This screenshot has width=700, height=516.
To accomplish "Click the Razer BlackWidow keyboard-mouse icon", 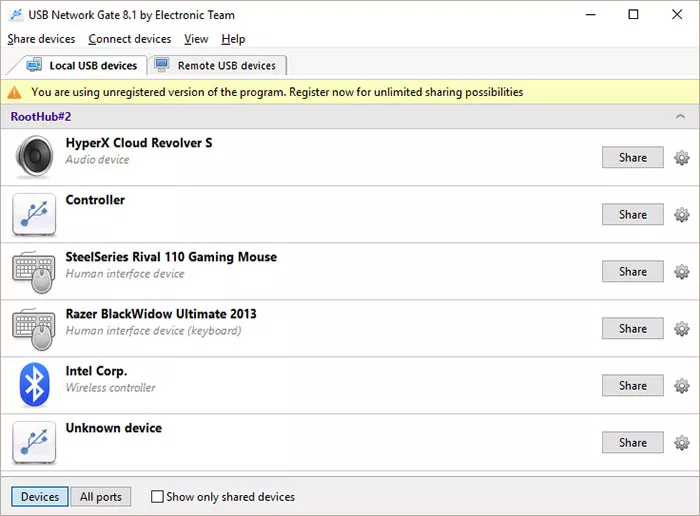I will click(x=34, y=329).
